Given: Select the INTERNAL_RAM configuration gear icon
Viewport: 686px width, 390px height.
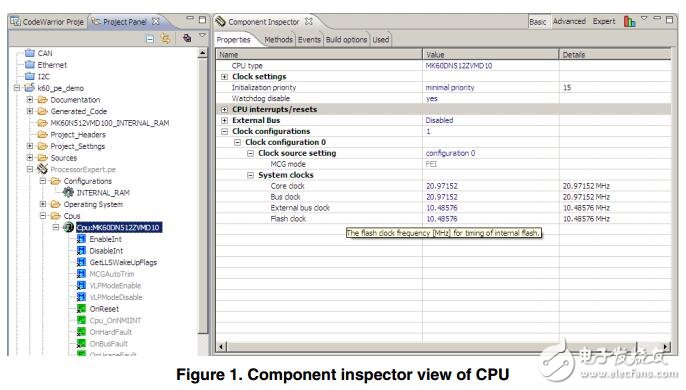Looking at the screenshot, I should (68, 192).
